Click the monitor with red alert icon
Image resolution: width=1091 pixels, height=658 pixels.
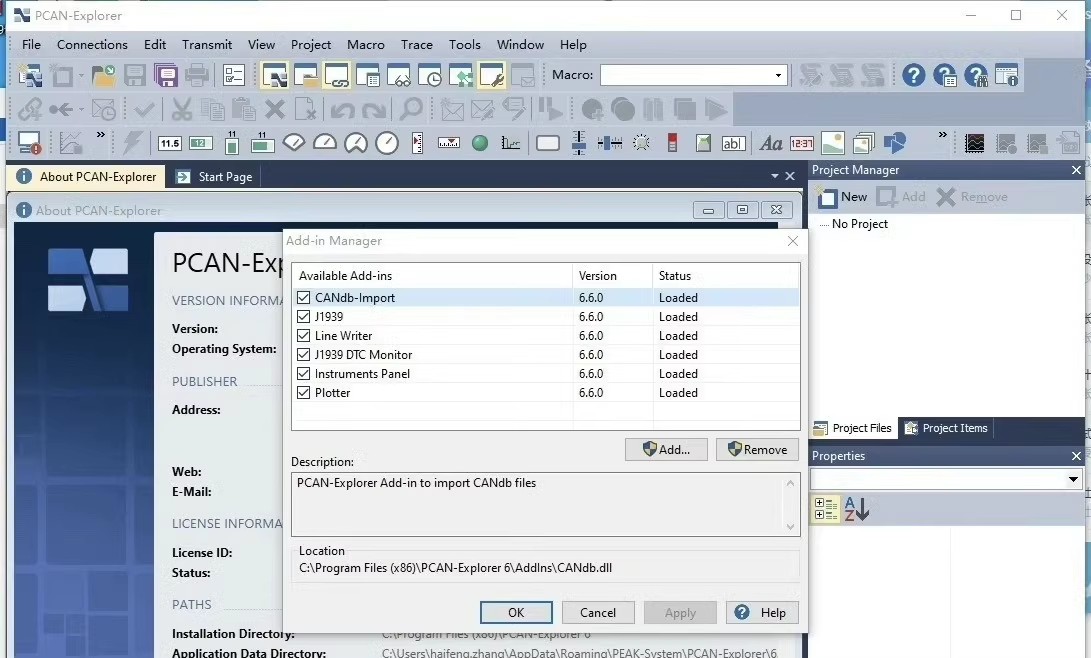(29, 143)
